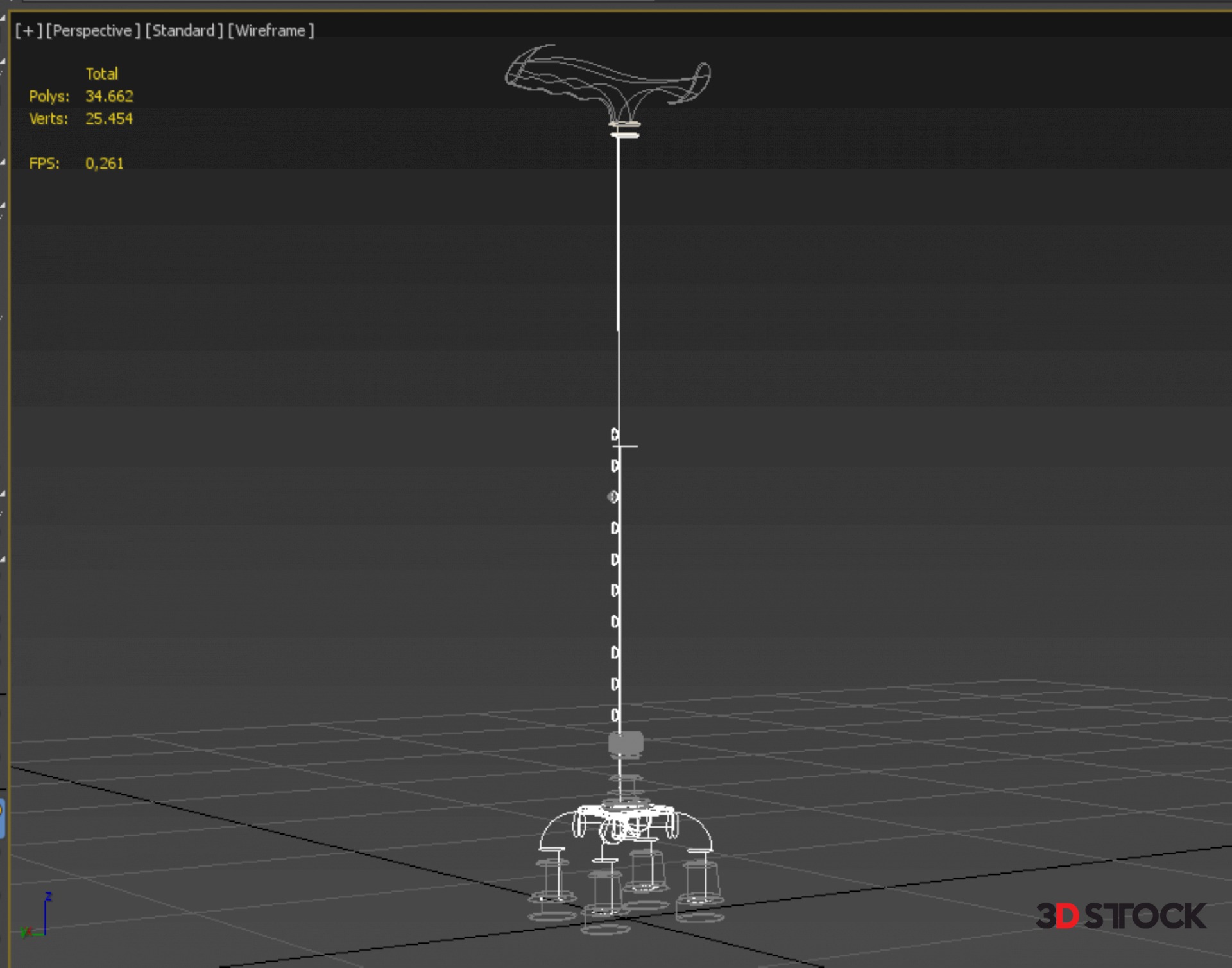Click the Polys count statistic

108,96
